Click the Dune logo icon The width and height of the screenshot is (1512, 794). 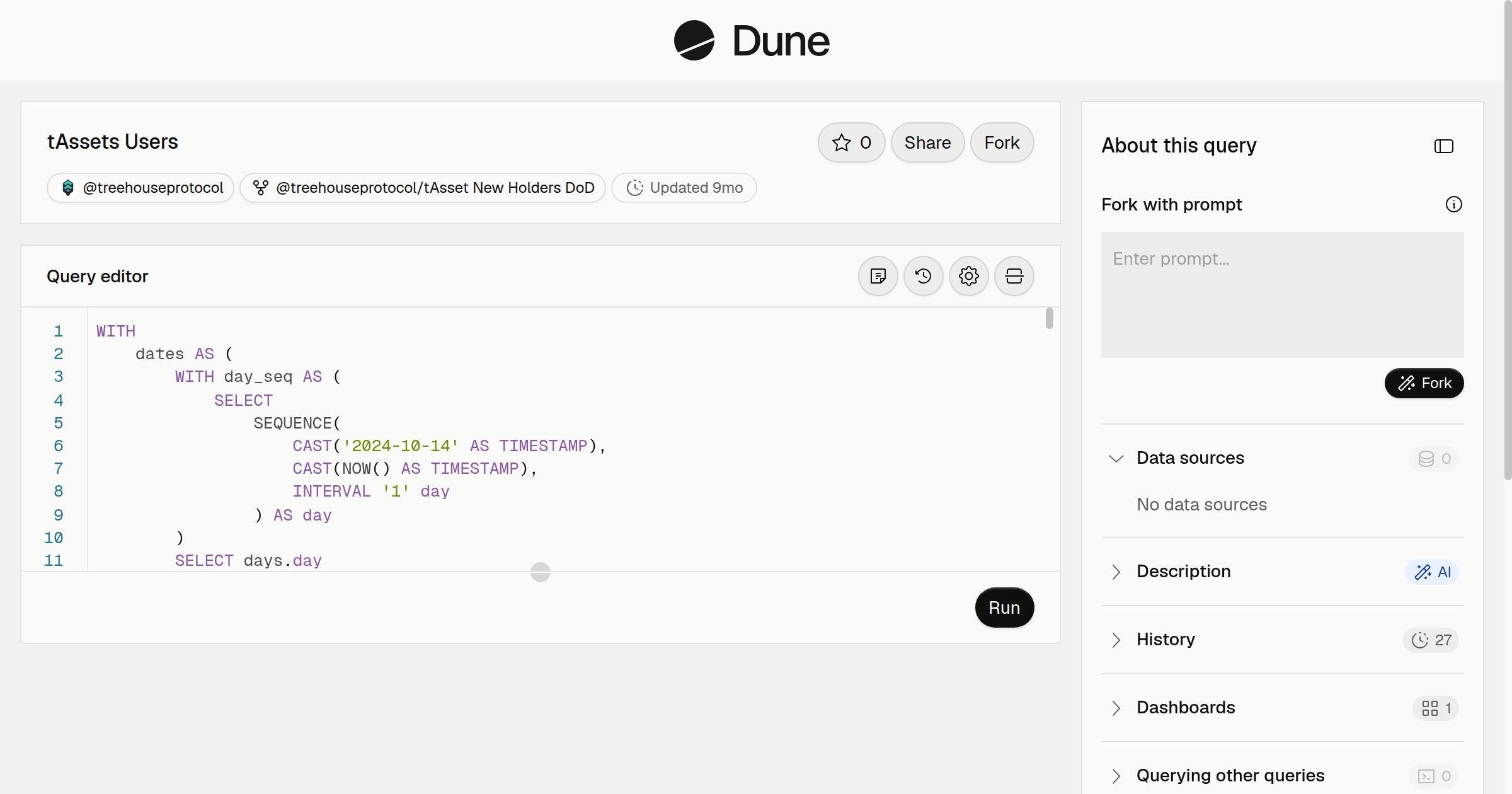click(x=694, y=40)
